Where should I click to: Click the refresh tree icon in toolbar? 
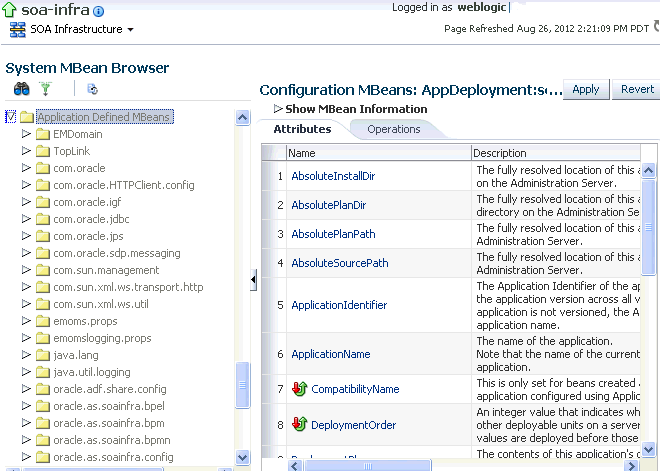click(93, 89)
